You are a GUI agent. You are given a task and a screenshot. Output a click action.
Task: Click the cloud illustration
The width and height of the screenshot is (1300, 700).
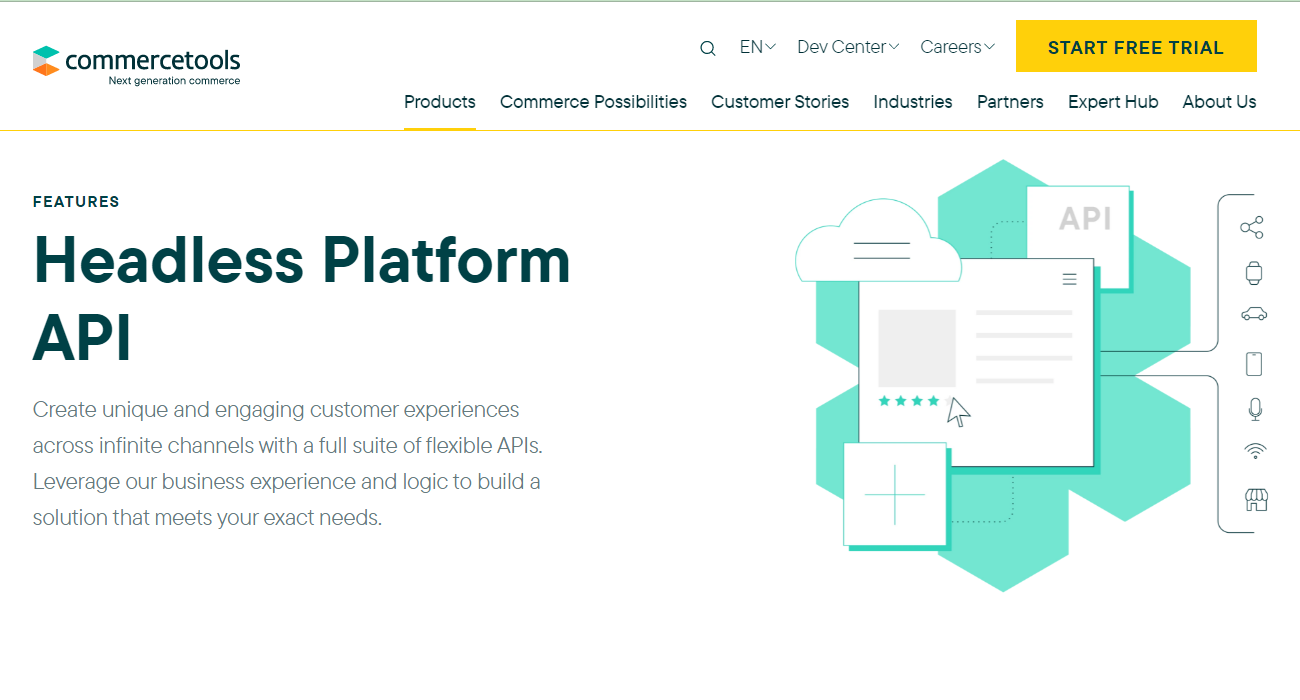point(877,241)
